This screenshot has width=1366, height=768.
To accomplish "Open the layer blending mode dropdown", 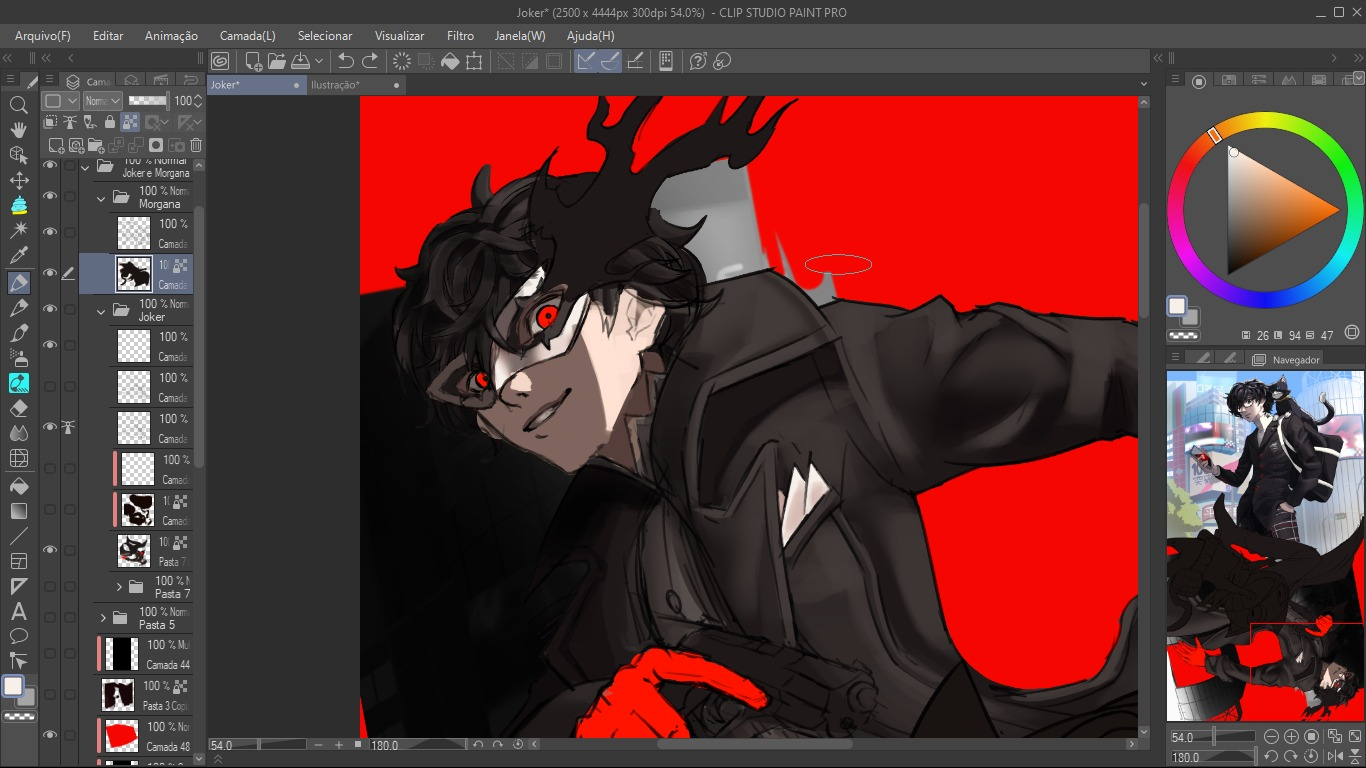I will 102,101.
